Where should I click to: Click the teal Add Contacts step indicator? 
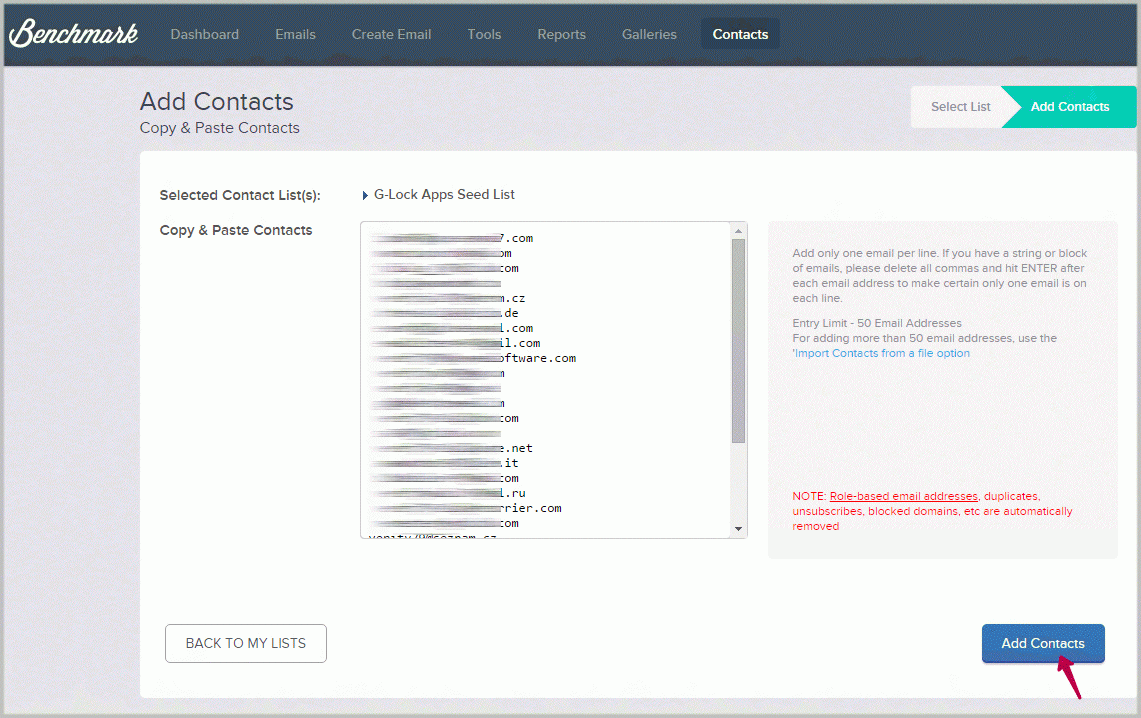pyautogui.click(x=1069, y=107)
